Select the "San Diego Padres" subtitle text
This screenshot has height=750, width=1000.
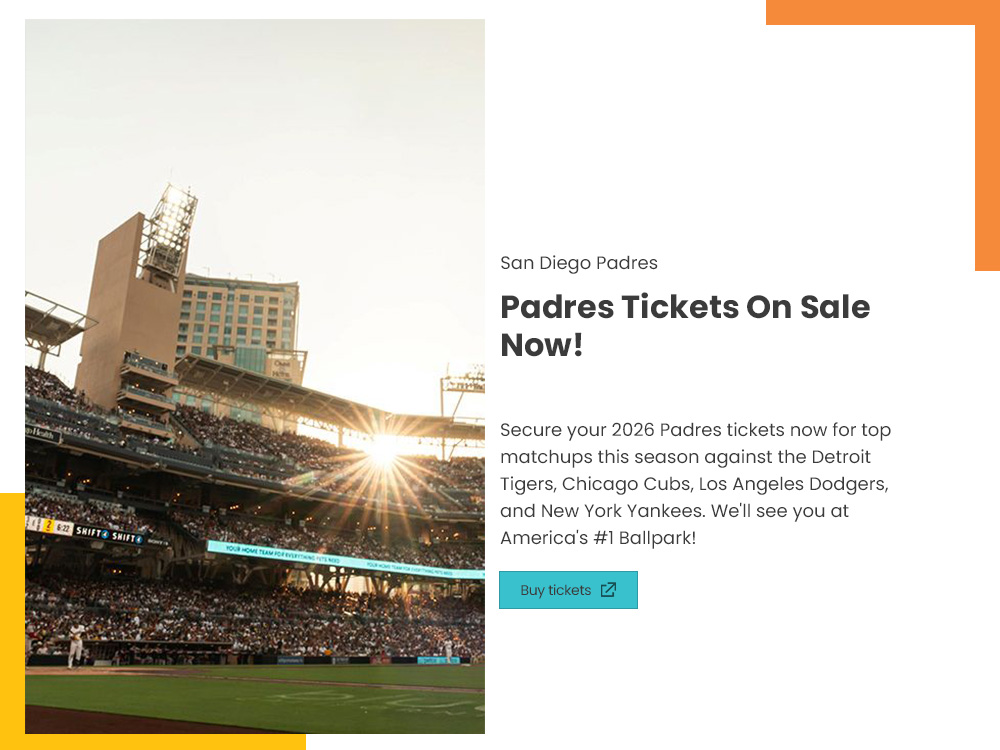coord(579,263)
